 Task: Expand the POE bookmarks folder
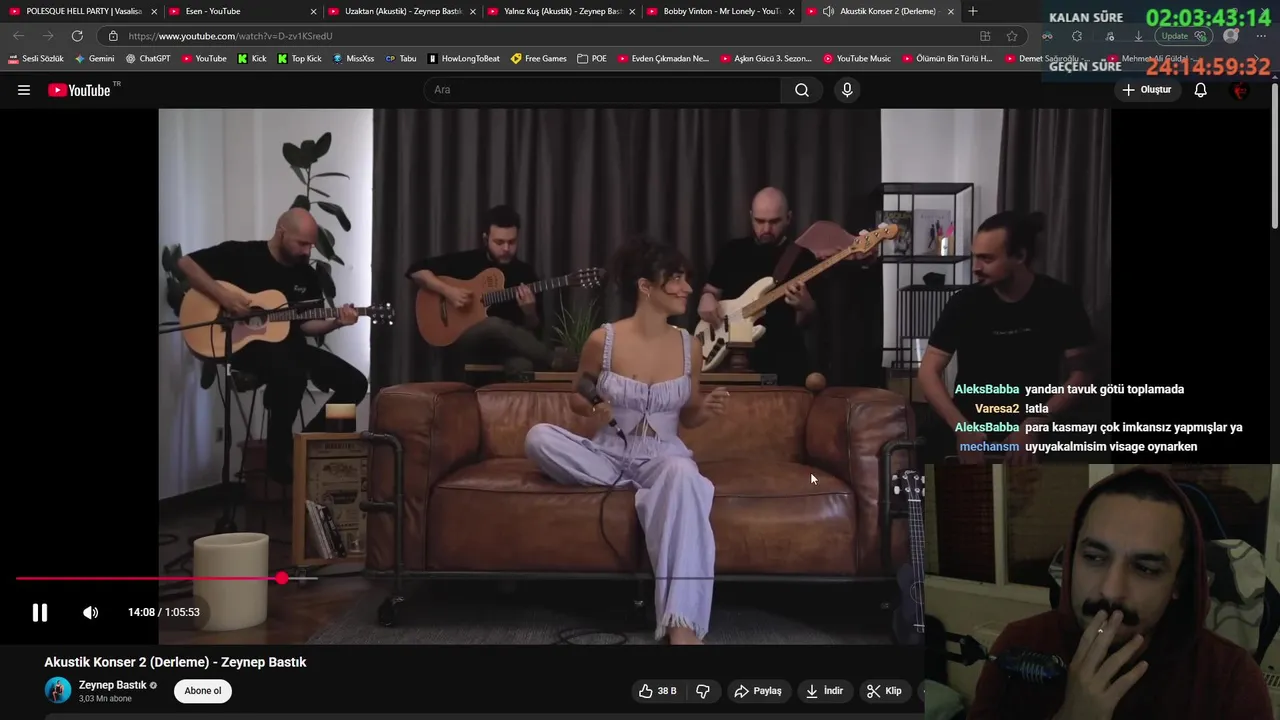point(592,59)
